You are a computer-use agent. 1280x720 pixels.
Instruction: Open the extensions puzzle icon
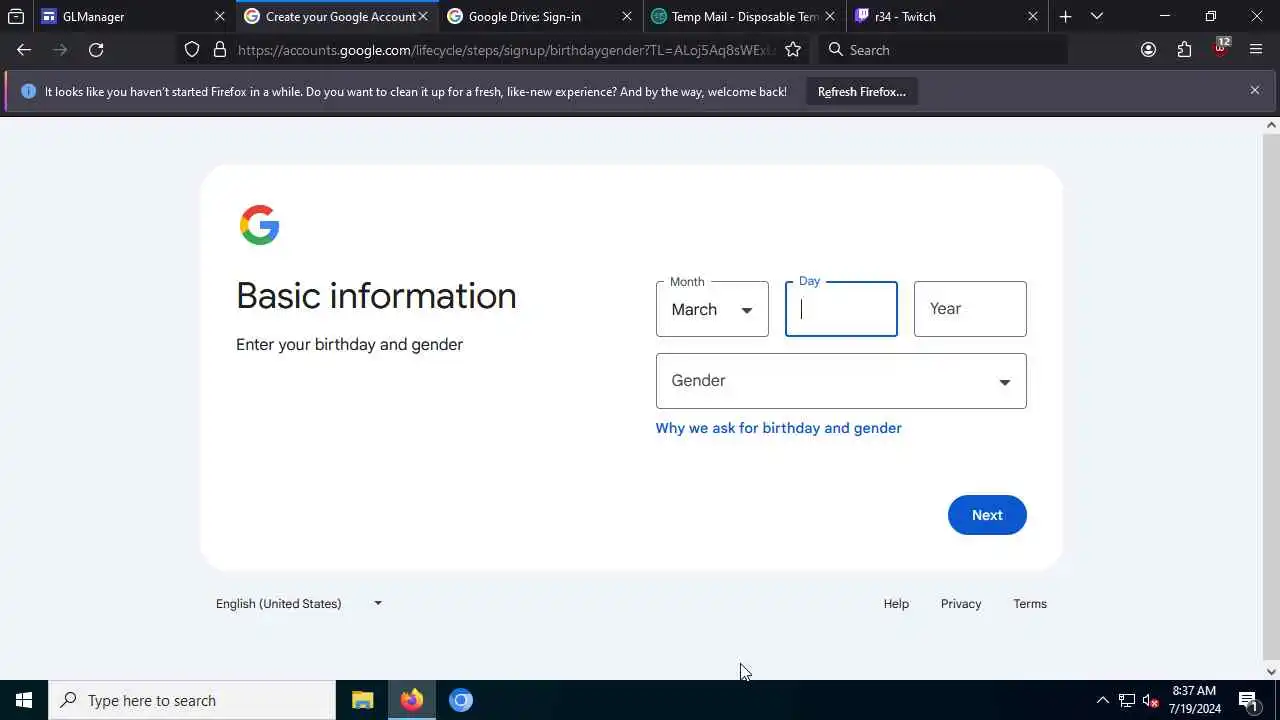[x=1184, y=50]
